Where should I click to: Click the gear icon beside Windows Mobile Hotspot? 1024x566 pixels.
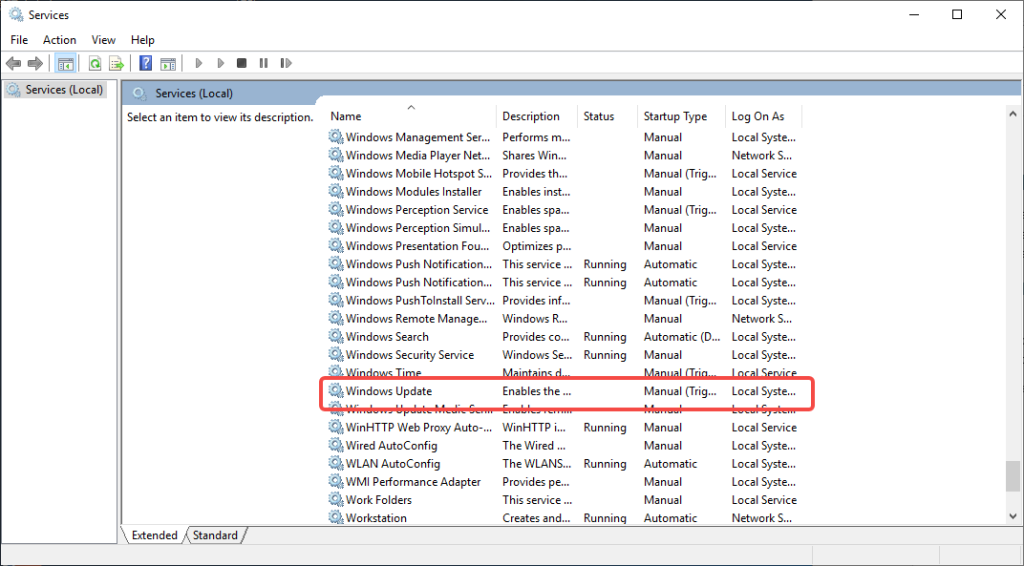(336, 173)
